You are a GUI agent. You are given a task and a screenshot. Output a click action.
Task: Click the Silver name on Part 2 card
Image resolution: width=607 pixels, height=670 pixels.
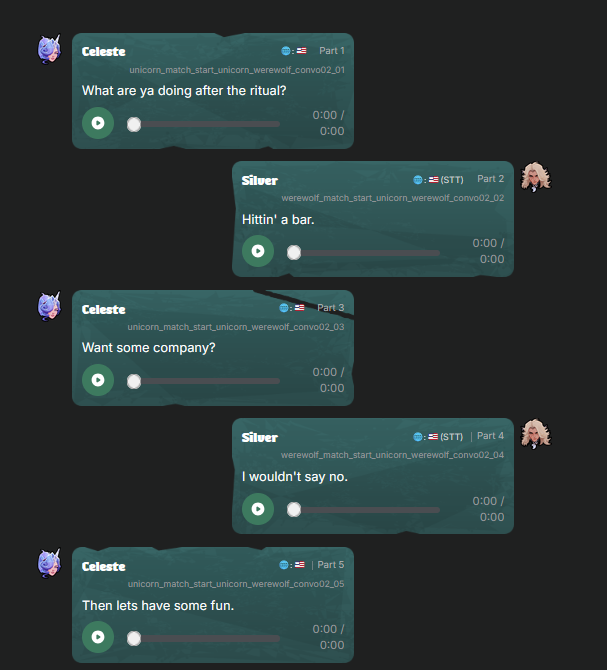[x=260, y=181]
